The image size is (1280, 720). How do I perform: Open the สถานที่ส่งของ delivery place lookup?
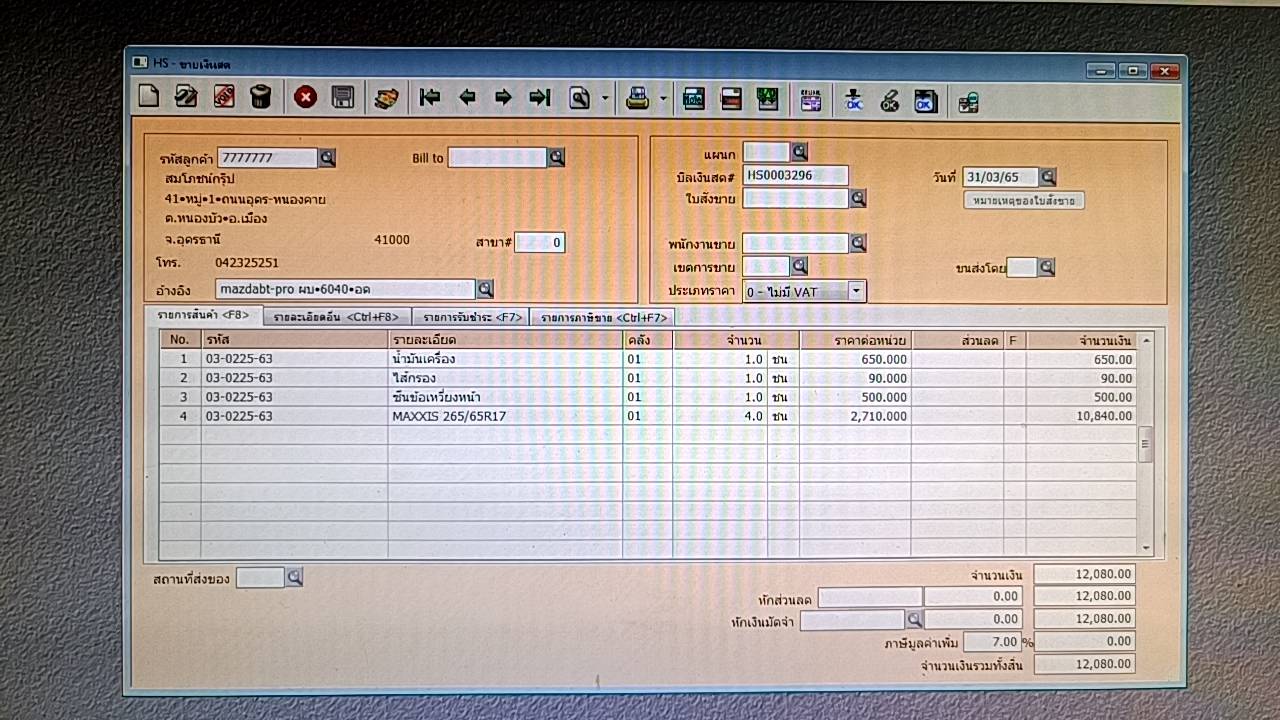click(294, 577)
